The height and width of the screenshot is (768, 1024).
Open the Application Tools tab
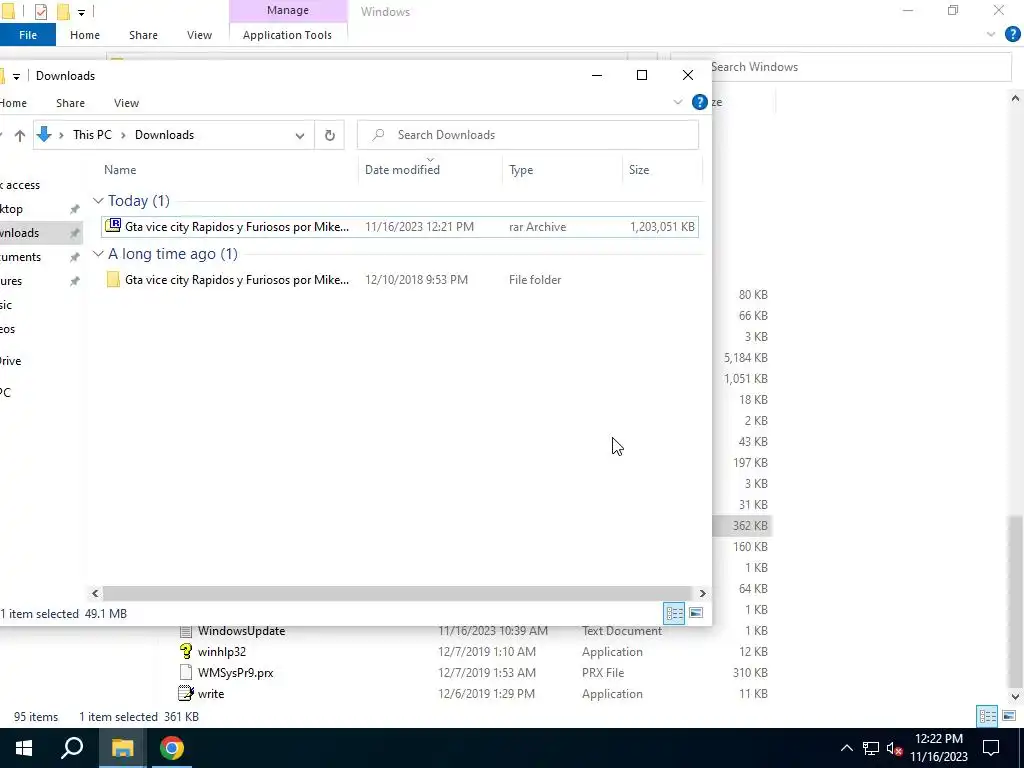(287, 35)
